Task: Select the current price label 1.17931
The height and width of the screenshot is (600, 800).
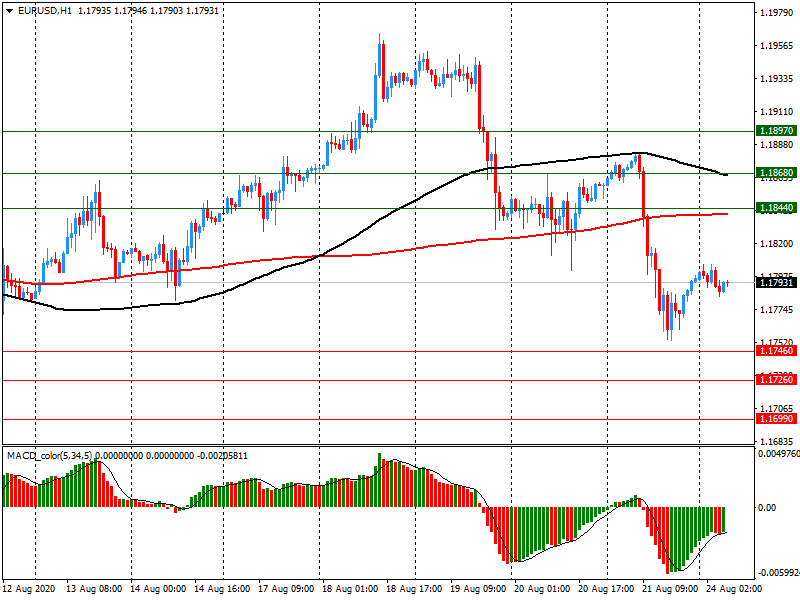Action: (x=776, y=282)
